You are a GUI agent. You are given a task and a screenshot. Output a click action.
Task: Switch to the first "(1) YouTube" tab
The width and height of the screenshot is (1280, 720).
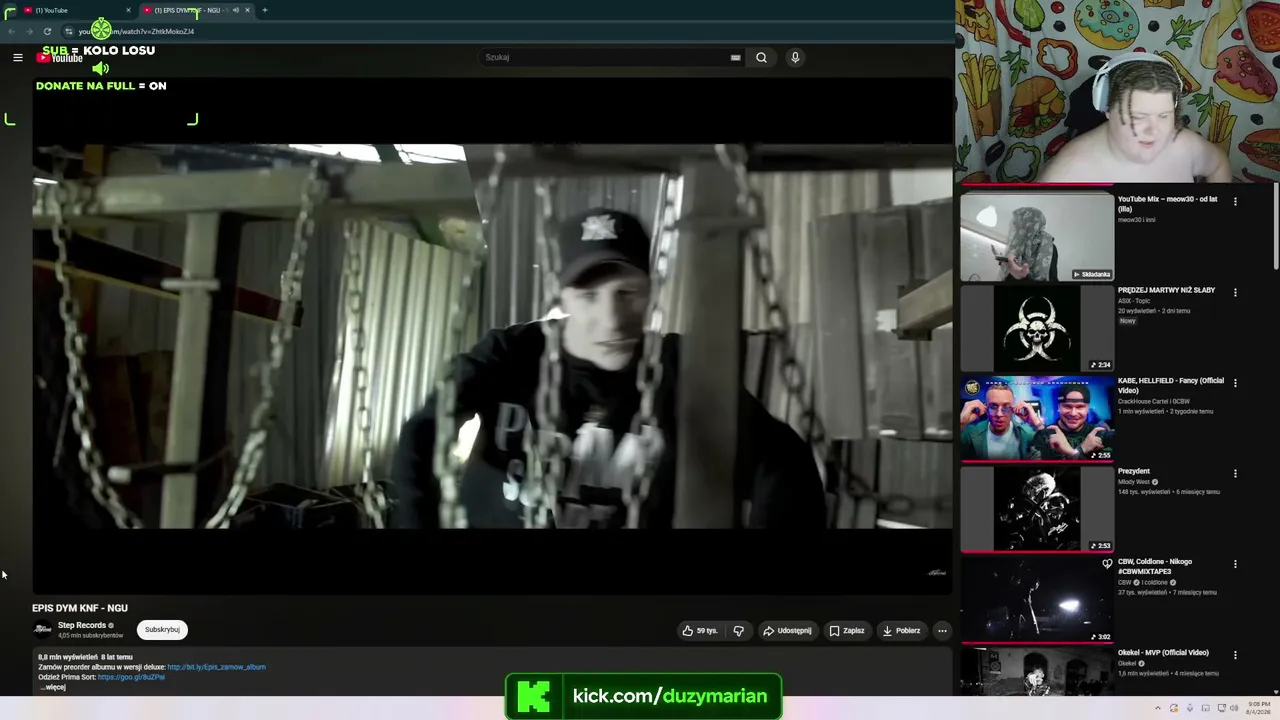[76, 10]
